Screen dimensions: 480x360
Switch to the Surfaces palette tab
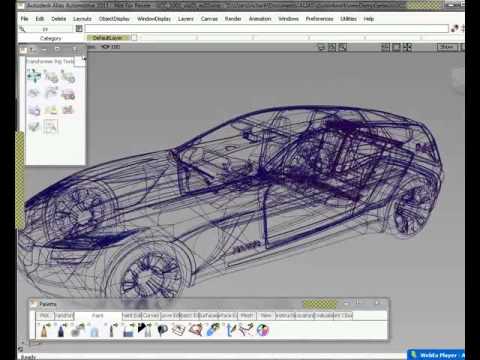(x=208, y=315)
